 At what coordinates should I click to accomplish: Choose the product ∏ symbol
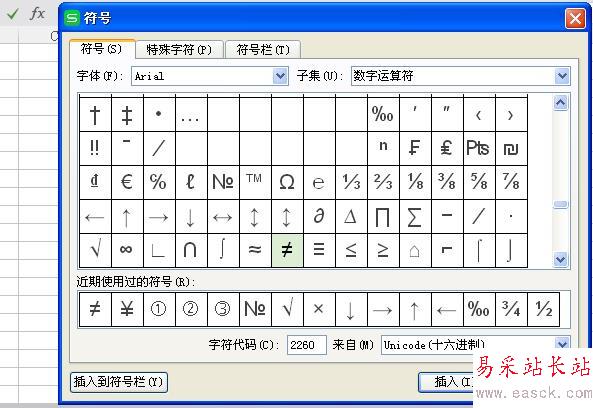pos(383,216)
